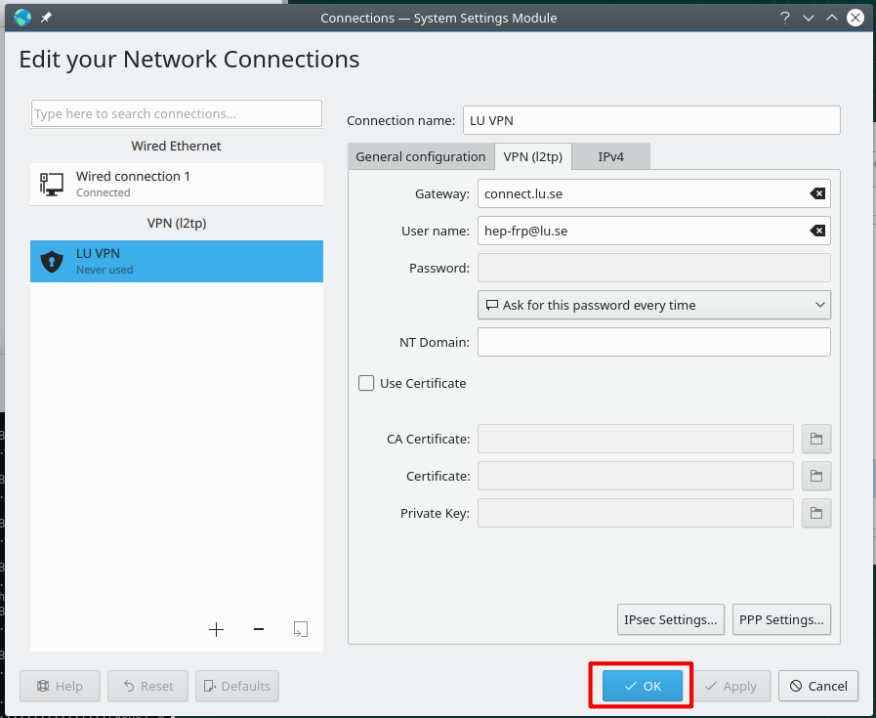The width and height of the screenshot is (876, 718).
Task: Open the IPv4 tab
Action: click(611, 156)
